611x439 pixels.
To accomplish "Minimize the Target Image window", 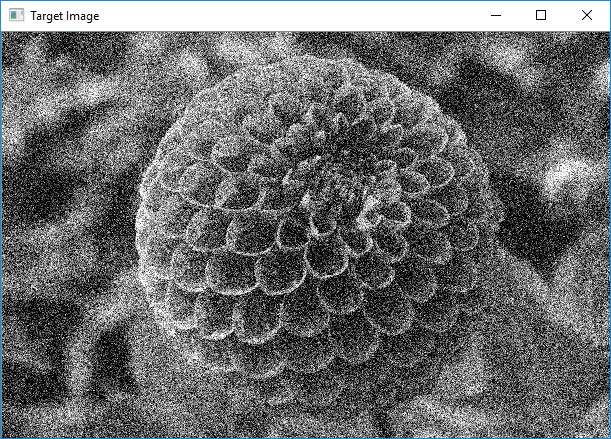I will click(496, 16).
